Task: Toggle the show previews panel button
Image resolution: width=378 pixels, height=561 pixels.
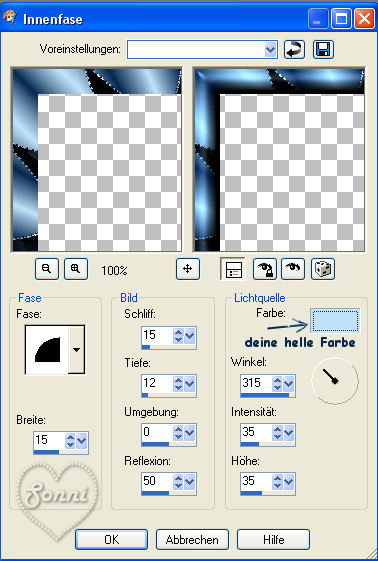Action: (x=233, y=269)
